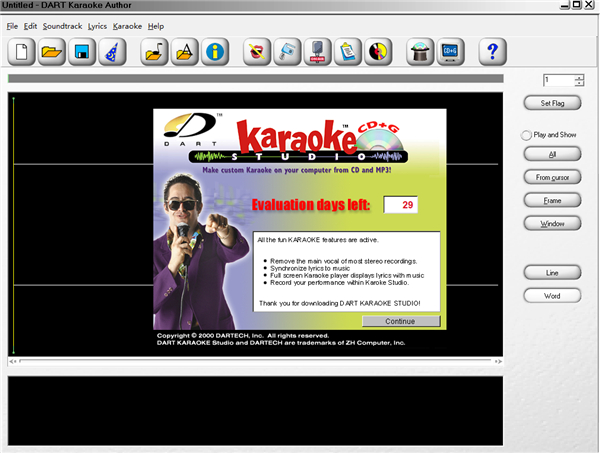Create a new blank document
600x453 pixels.
[21, 52]
